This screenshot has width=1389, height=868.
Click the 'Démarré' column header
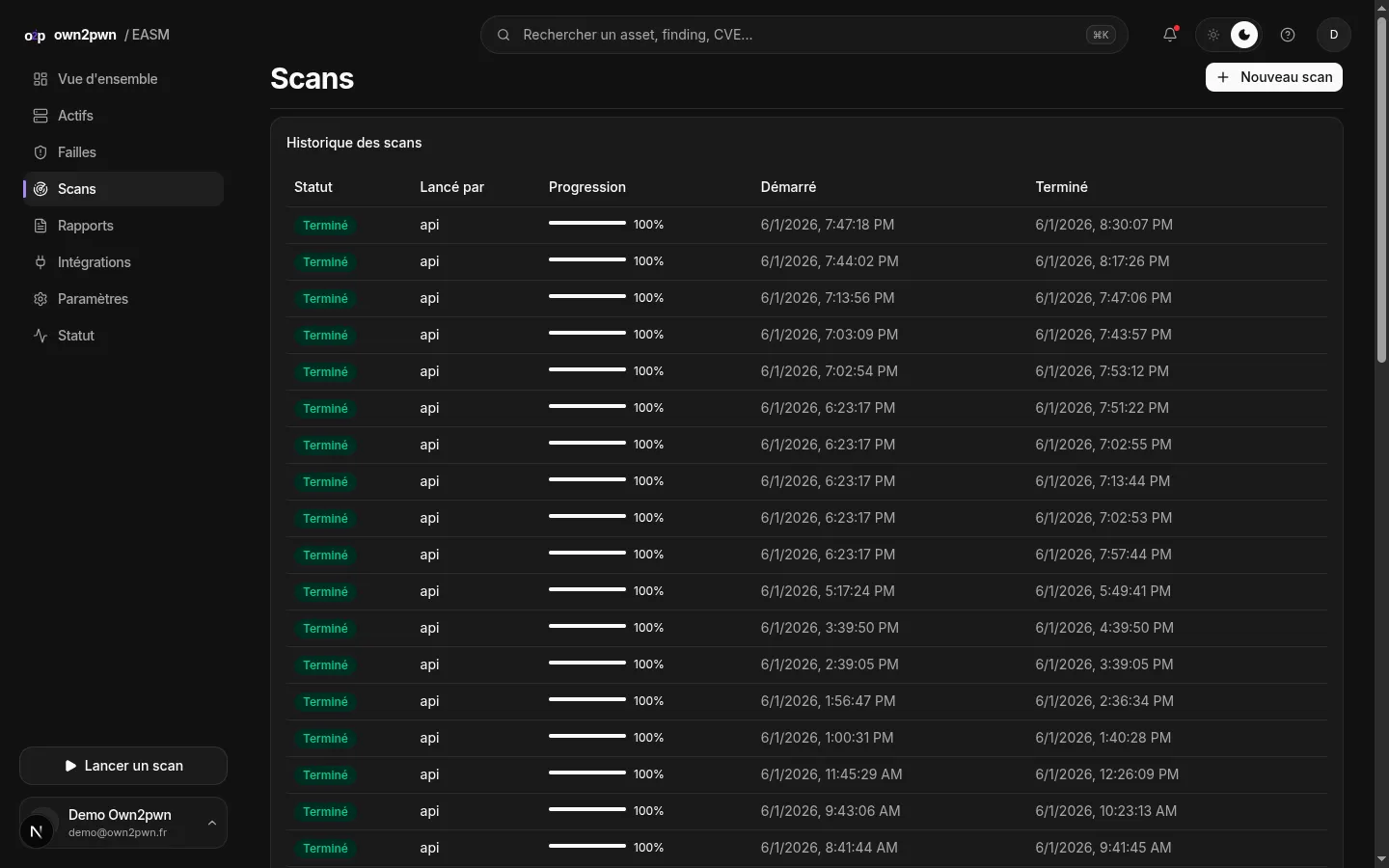788,187
